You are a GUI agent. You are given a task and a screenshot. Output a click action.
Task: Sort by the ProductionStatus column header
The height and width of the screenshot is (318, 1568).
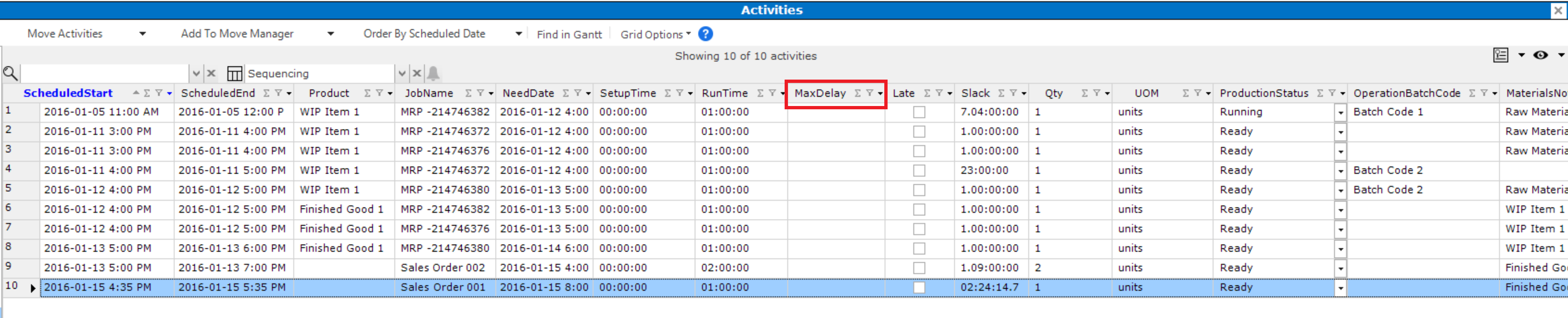1264,93
